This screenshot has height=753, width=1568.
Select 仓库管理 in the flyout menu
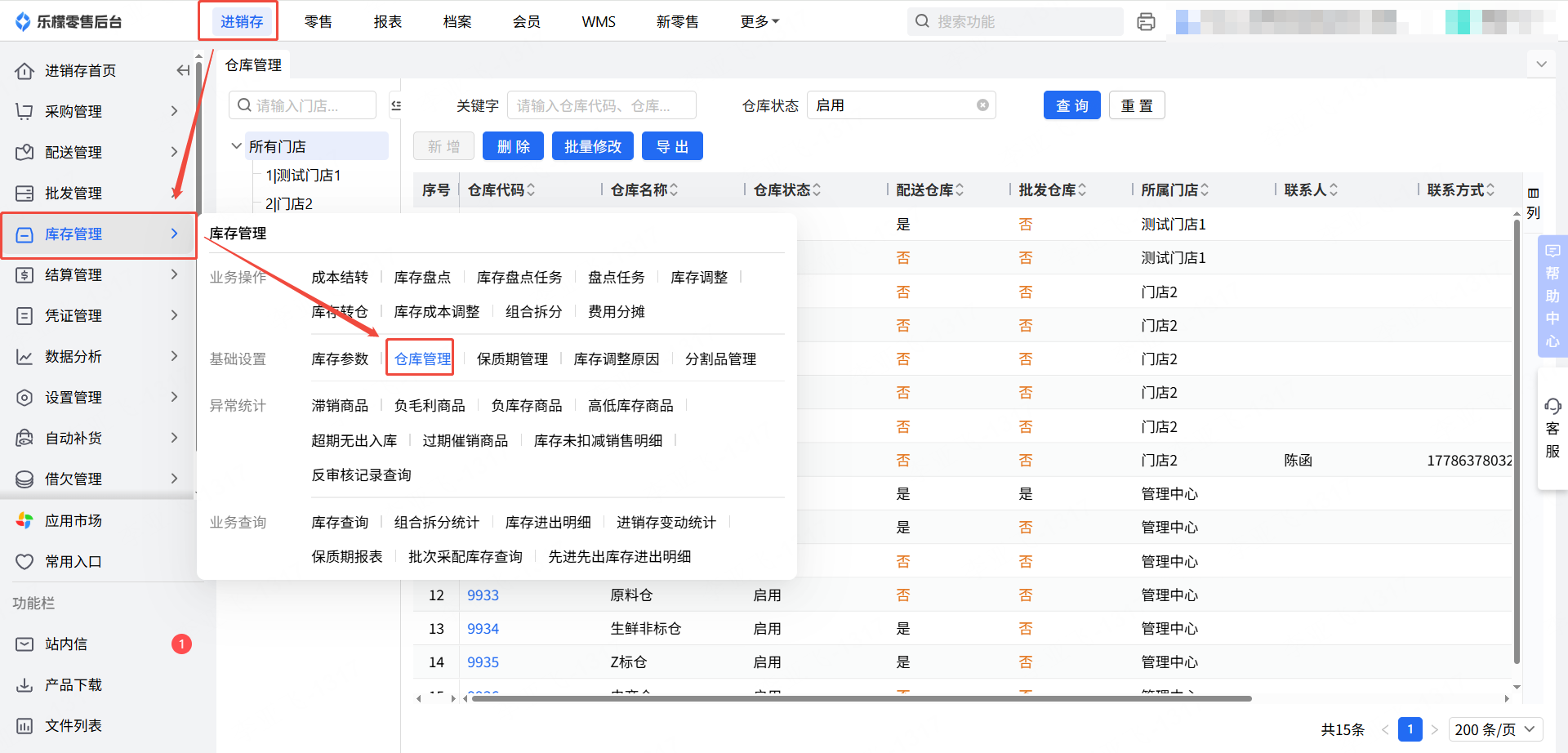tap(422, 359)
